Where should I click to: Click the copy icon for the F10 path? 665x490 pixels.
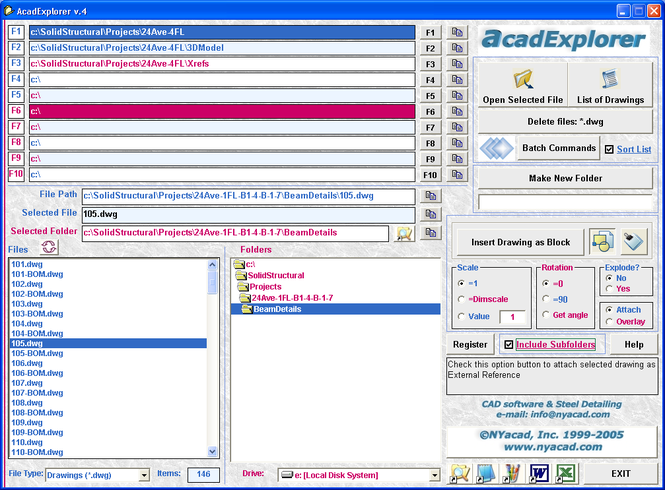coord(457,174)
